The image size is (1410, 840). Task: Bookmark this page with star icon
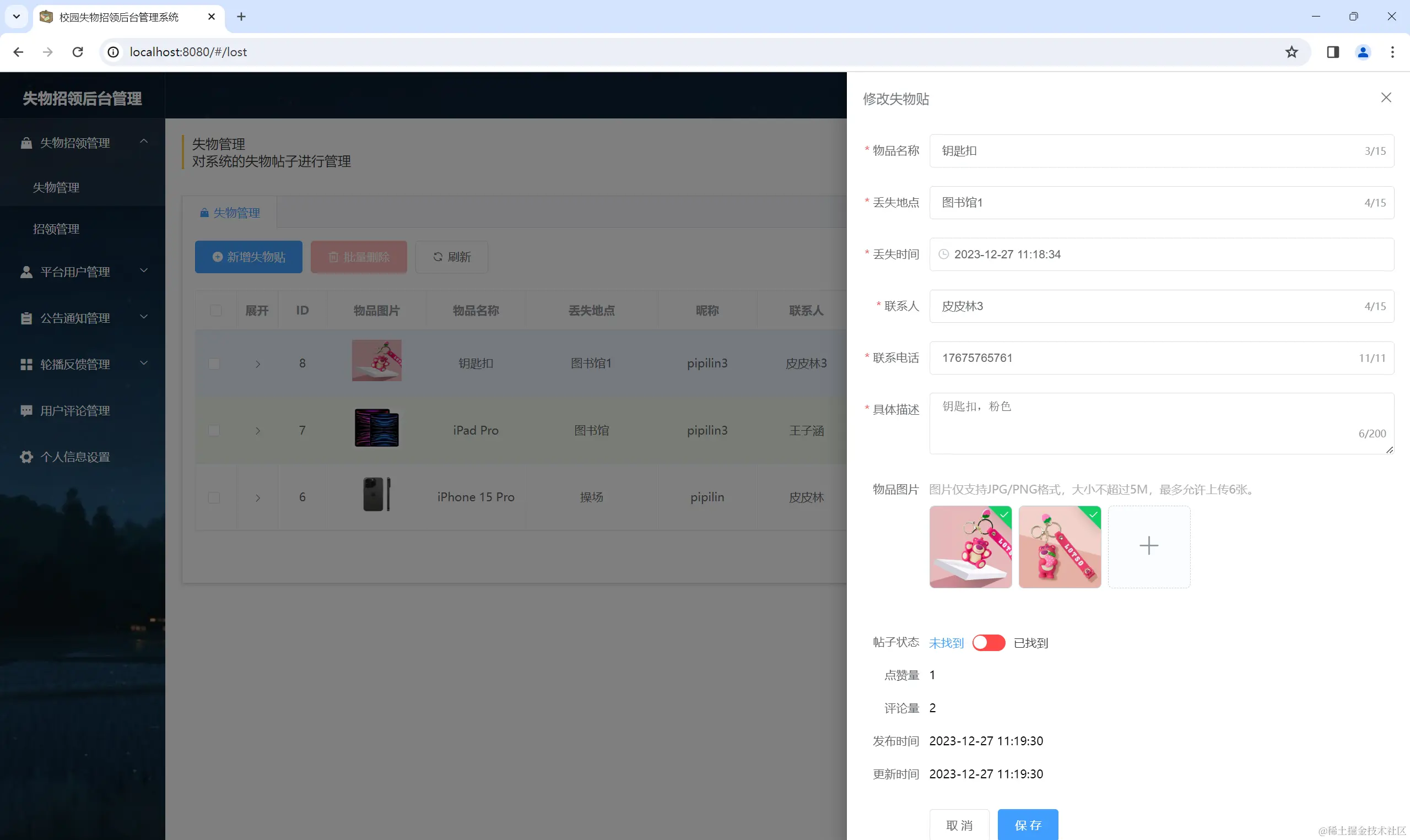[1291, 52]
